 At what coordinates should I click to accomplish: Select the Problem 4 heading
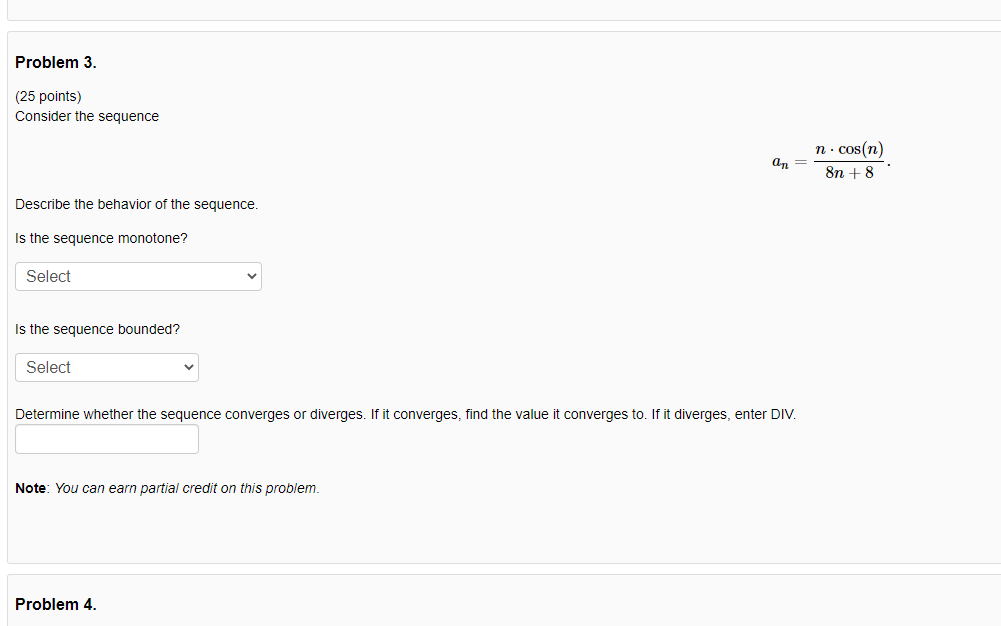coord(56,604)
